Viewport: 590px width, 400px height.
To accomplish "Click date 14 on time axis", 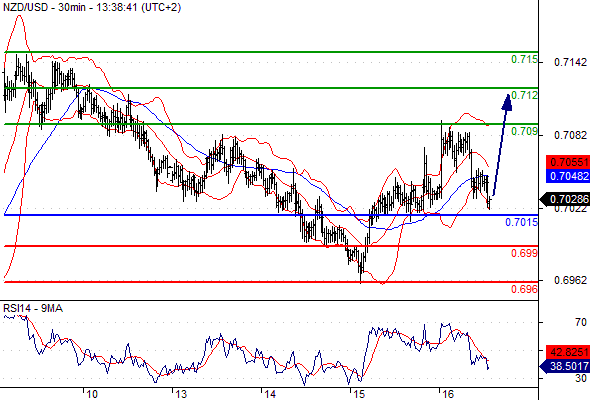I will (x=270, y=394).
